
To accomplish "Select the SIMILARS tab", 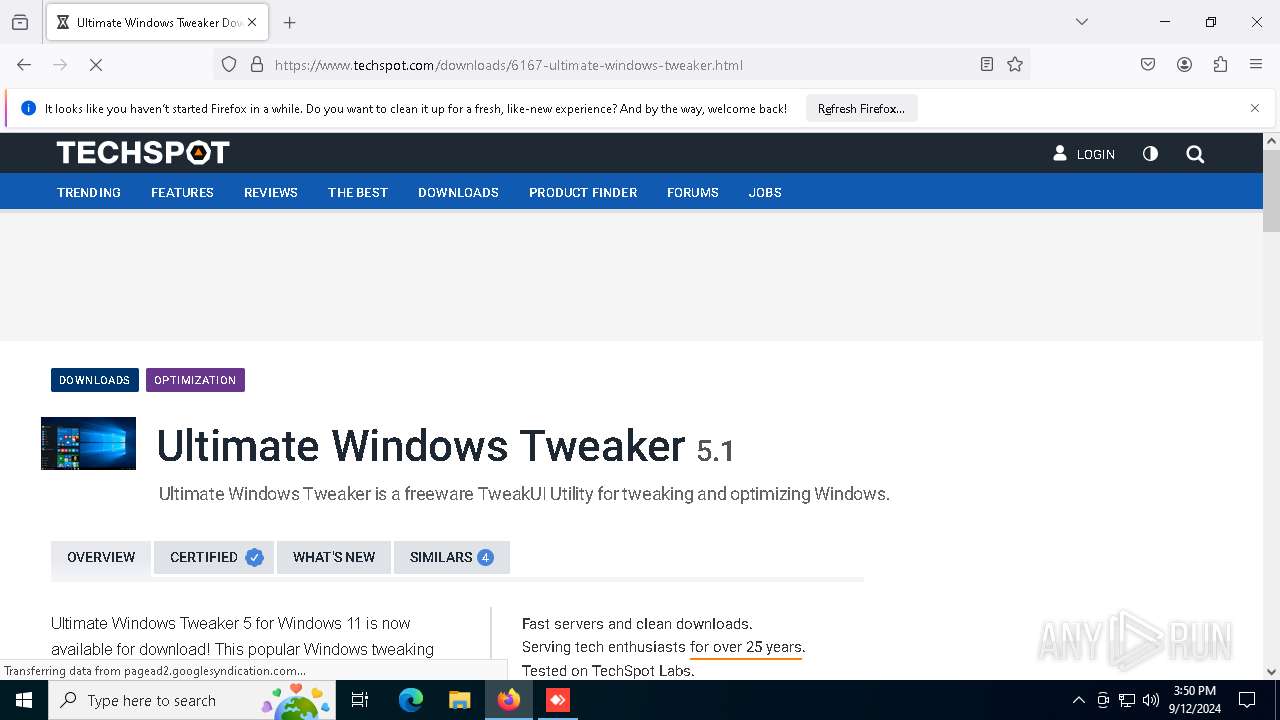I will click(452, 558).
